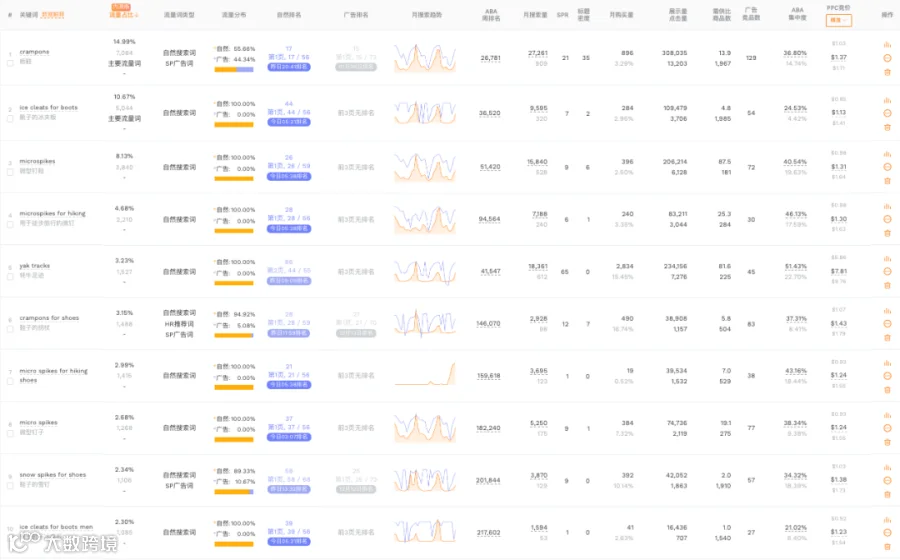This screenshot has height=560, width=900.
Task: Click the 月搜索量 column header
Action: [x=535, y=15]
